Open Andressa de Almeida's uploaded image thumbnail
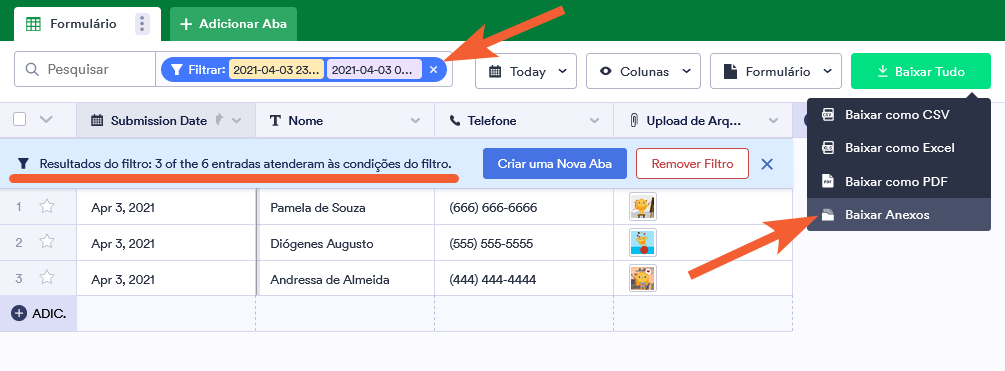Viewport: 1005px width, 371px height. (x=642, y=278)
